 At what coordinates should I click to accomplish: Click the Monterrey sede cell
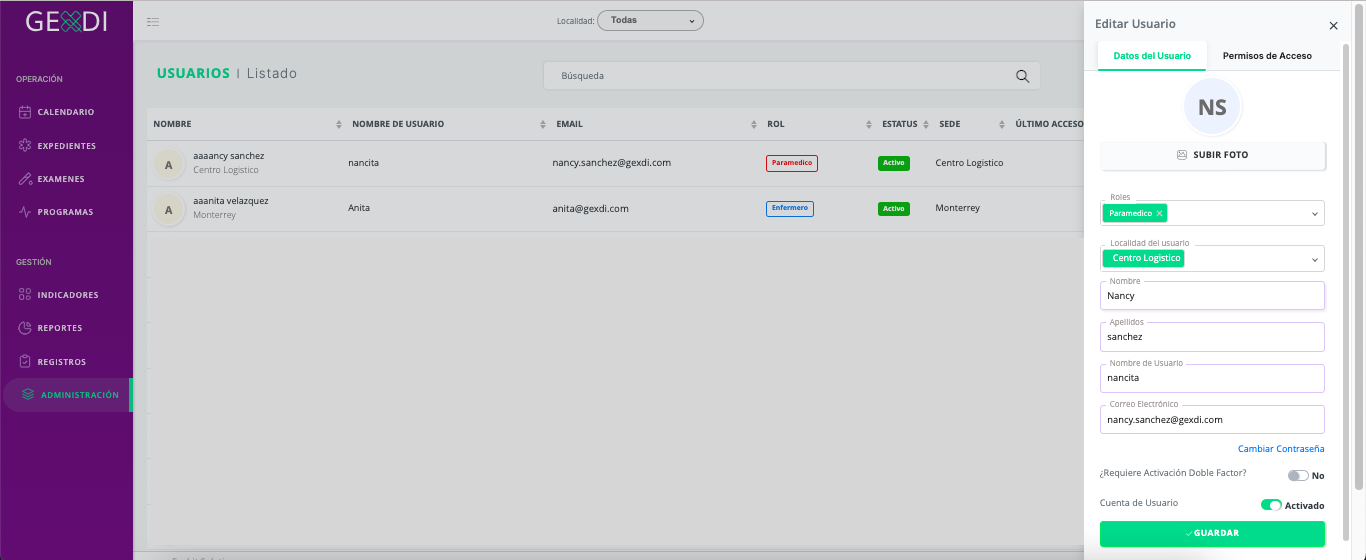point(957,208)
